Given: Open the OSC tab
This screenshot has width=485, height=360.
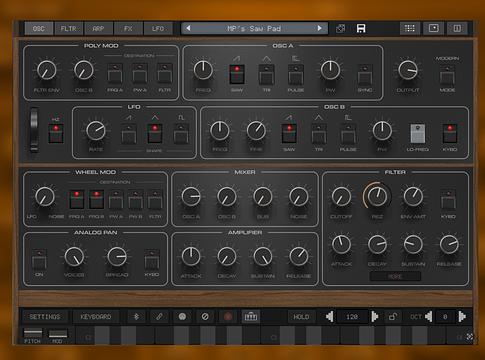Looking at the screenshot, I should pos(39,29).
